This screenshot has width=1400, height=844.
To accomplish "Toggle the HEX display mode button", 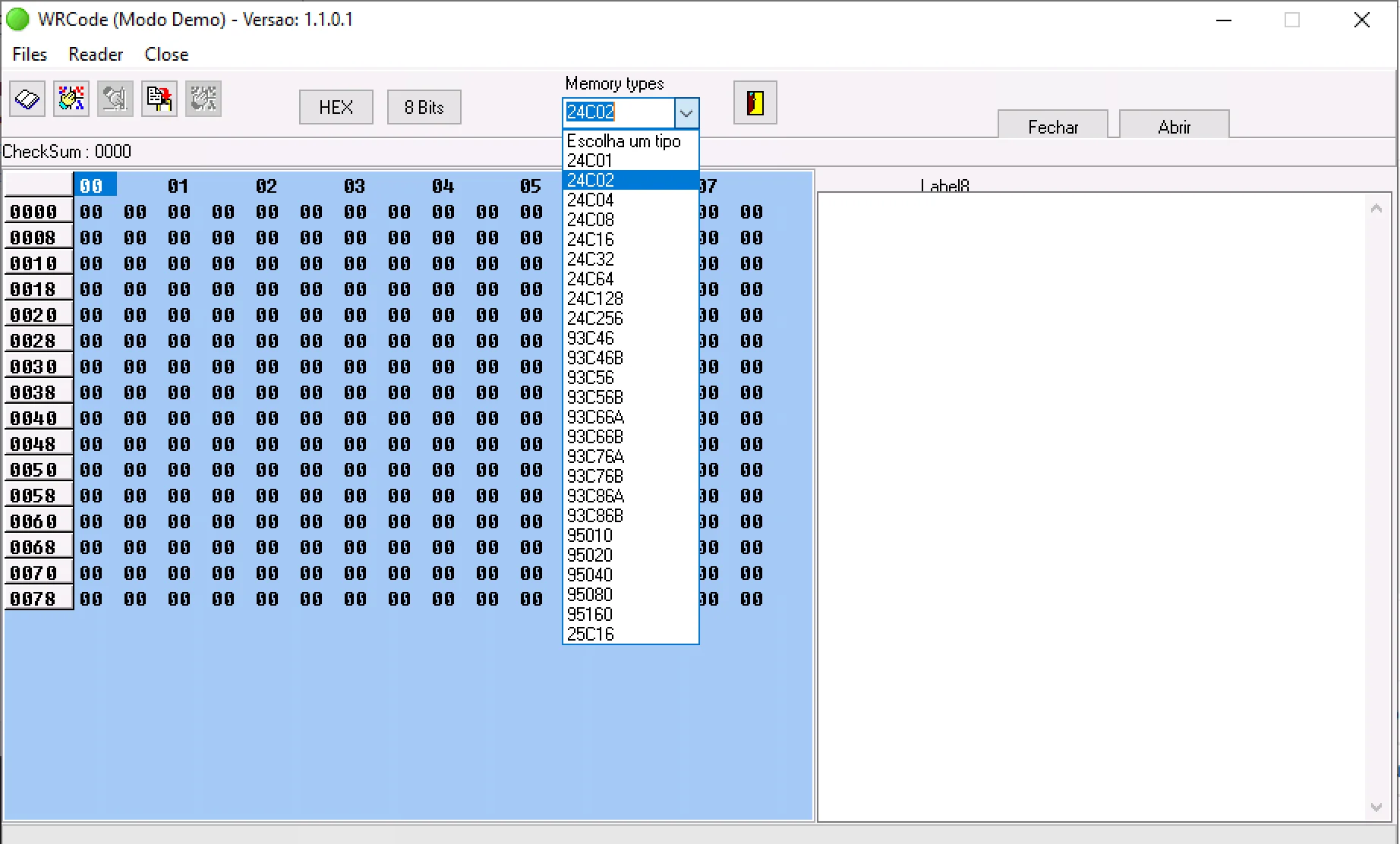I will pyautogui.click(x=336, y=107).
